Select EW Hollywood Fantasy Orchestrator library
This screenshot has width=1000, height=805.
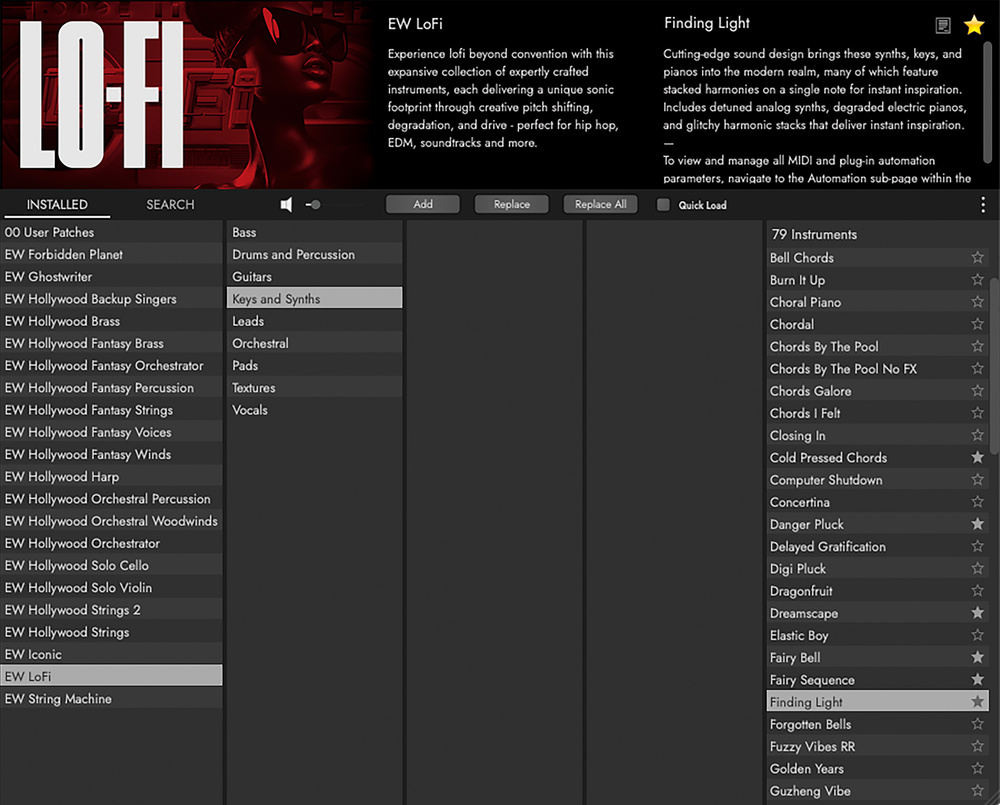(x=112, y=366)
